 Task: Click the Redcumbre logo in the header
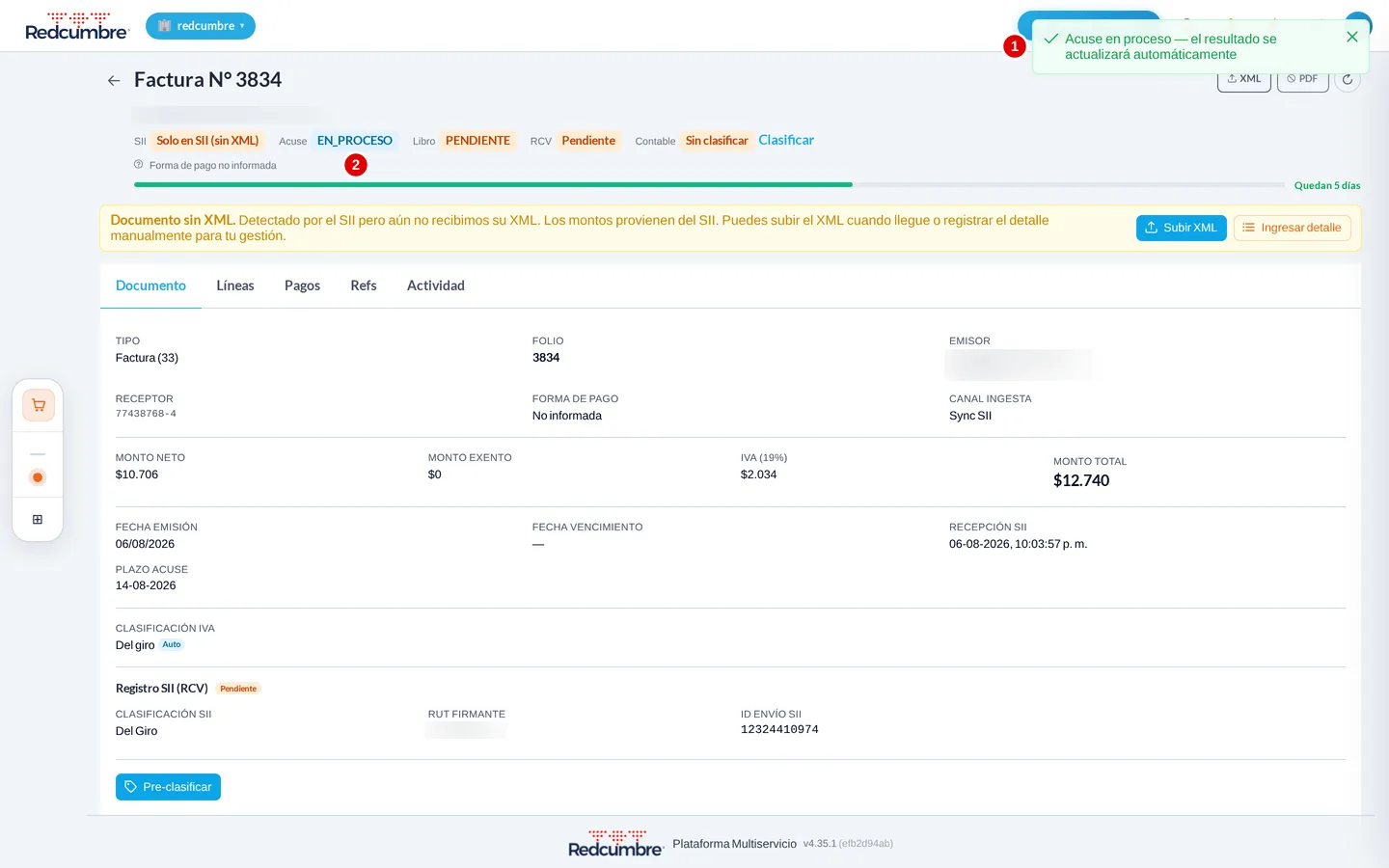point(77,26)
